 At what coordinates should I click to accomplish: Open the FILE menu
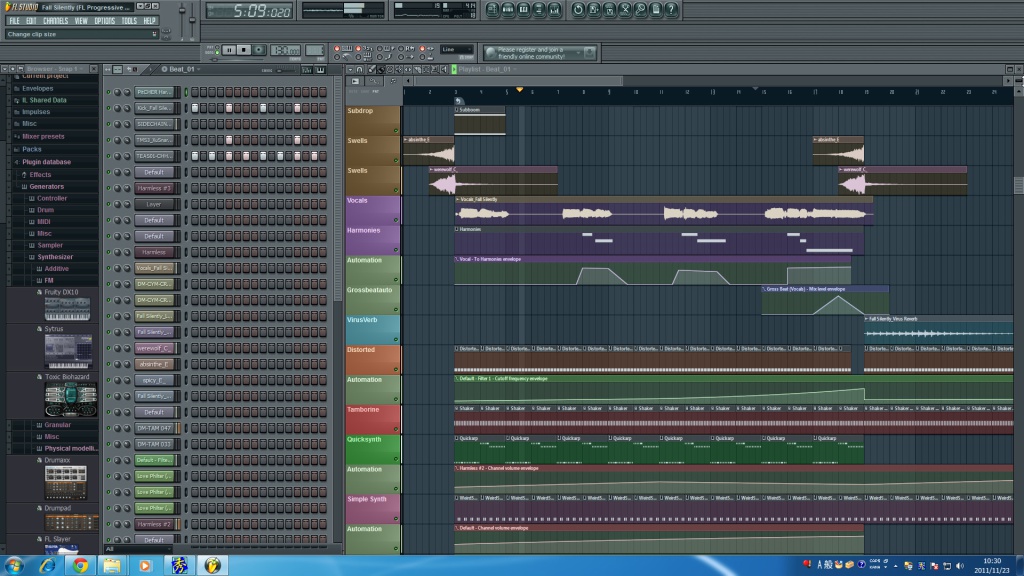14,21
